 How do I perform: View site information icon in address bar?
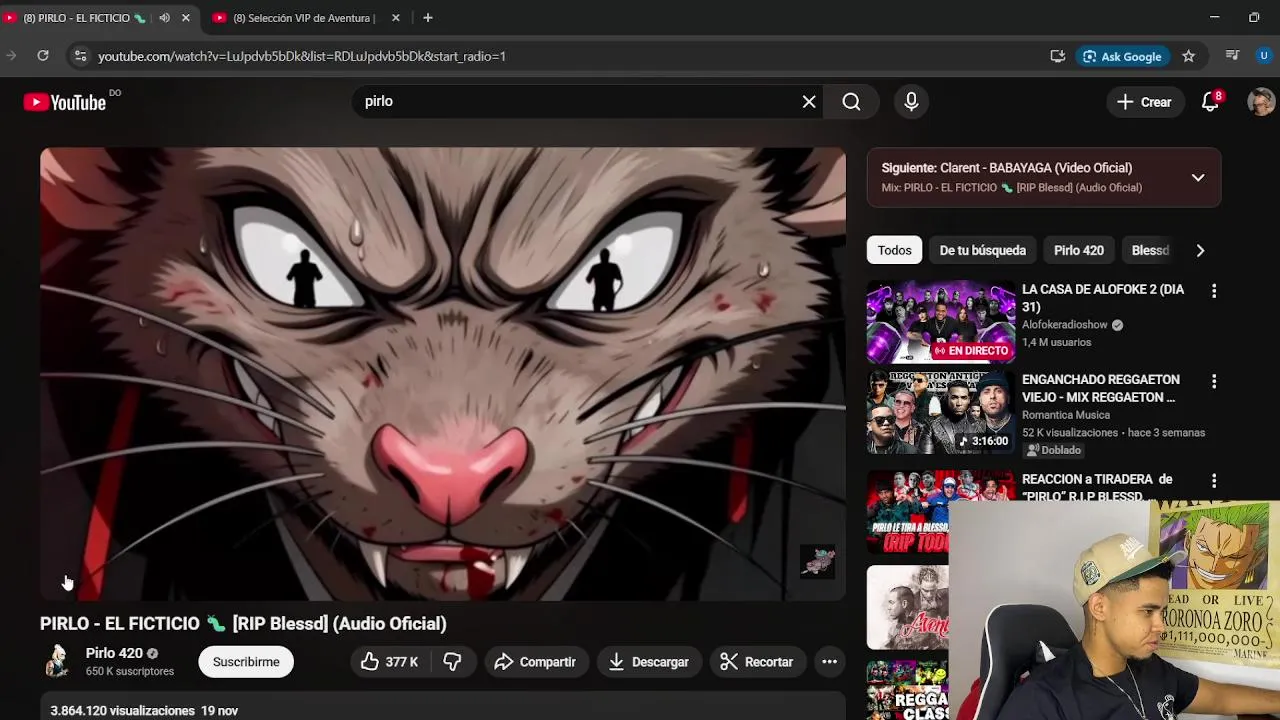[80, 56]
